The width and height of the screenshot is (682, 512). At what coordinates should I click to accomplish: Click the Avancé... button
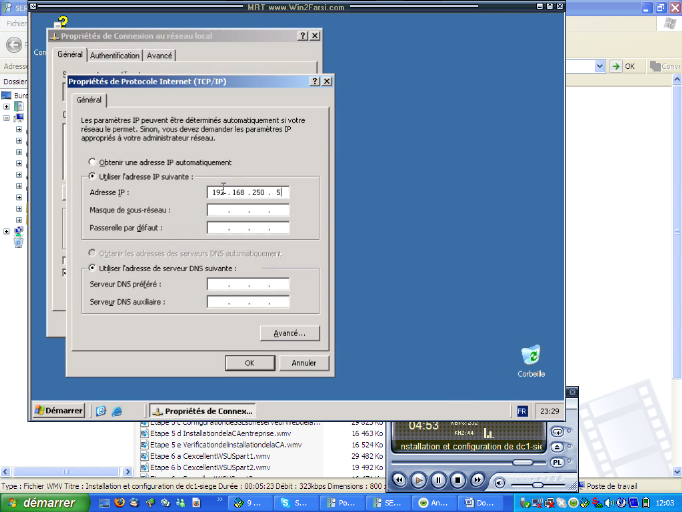coord(290,333)
